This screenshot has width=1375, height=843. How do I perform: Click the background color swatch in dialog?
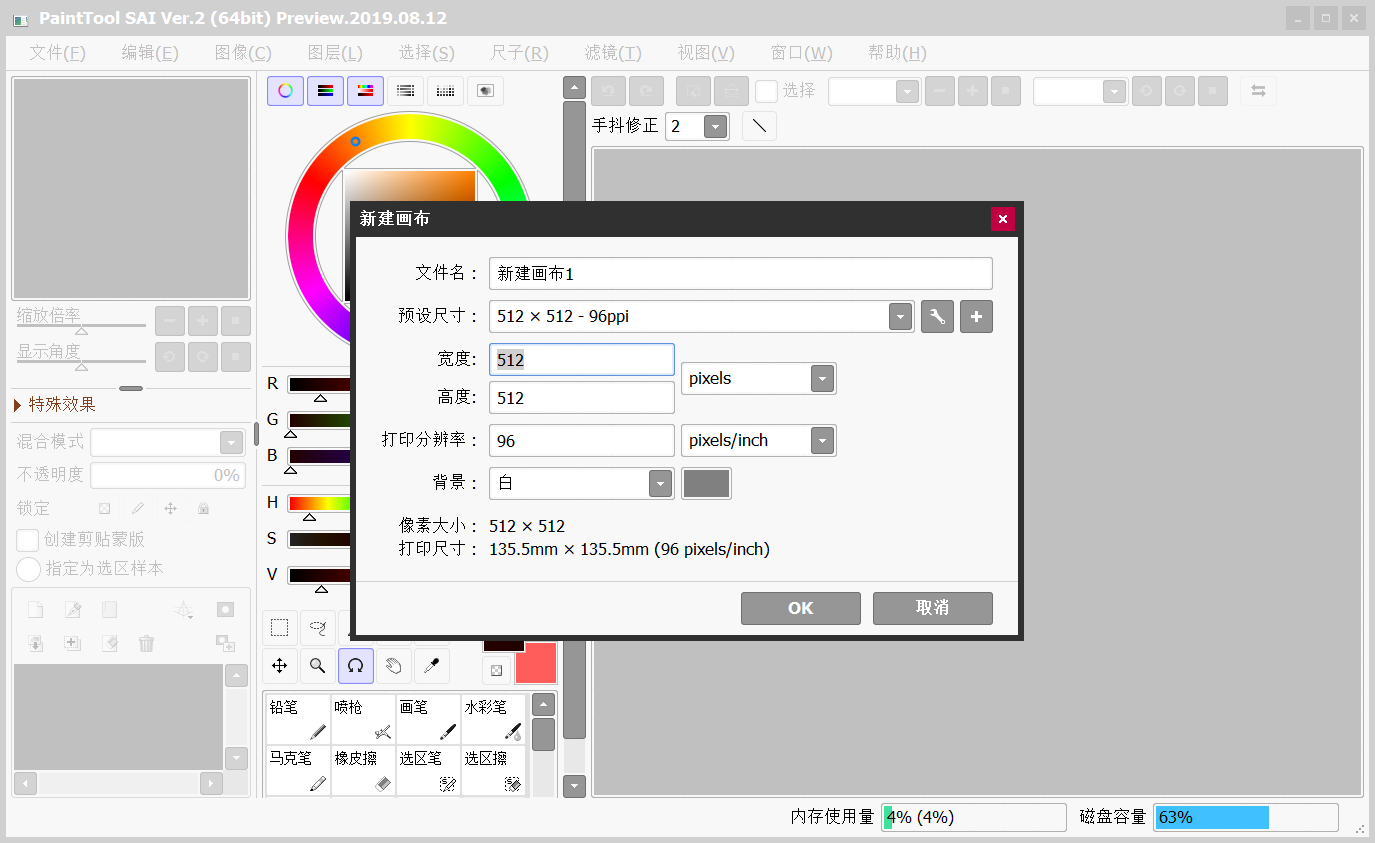[x=706, y=483]
